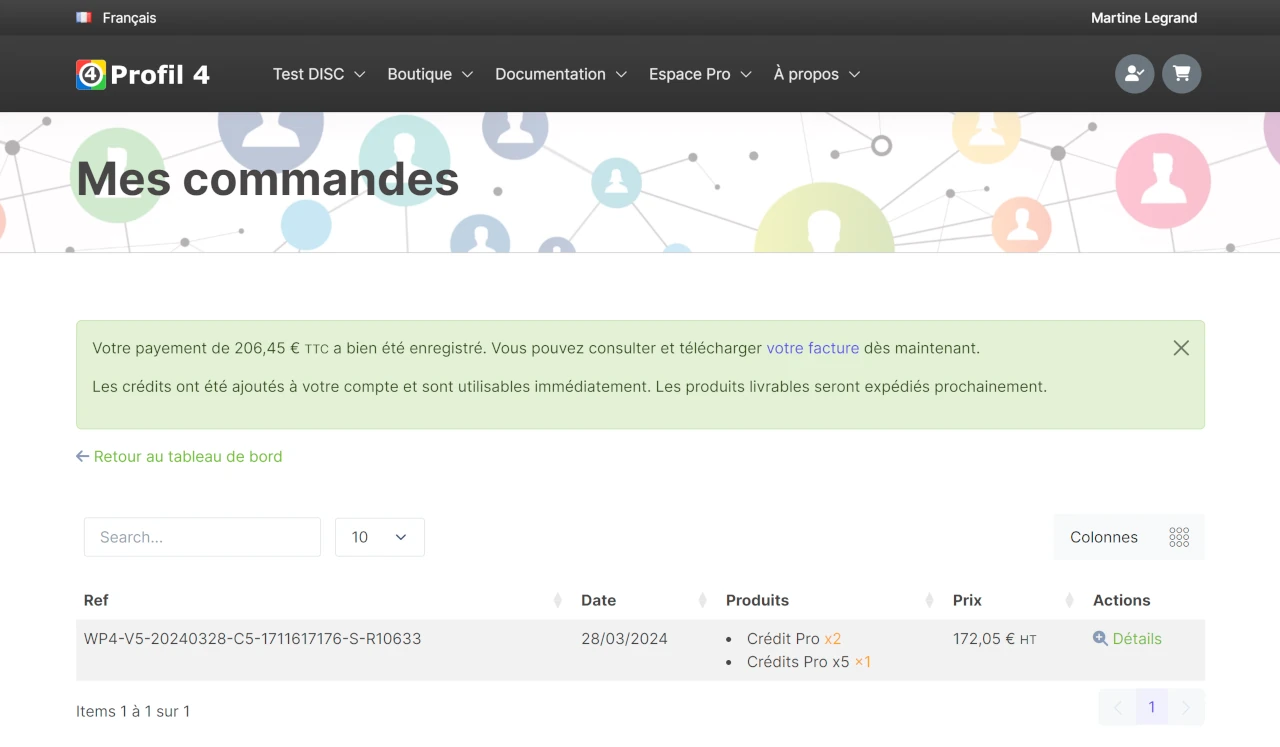The image size is (1280, 747).
Task: Click the French flag icon
Action: (x=84, y=18)
